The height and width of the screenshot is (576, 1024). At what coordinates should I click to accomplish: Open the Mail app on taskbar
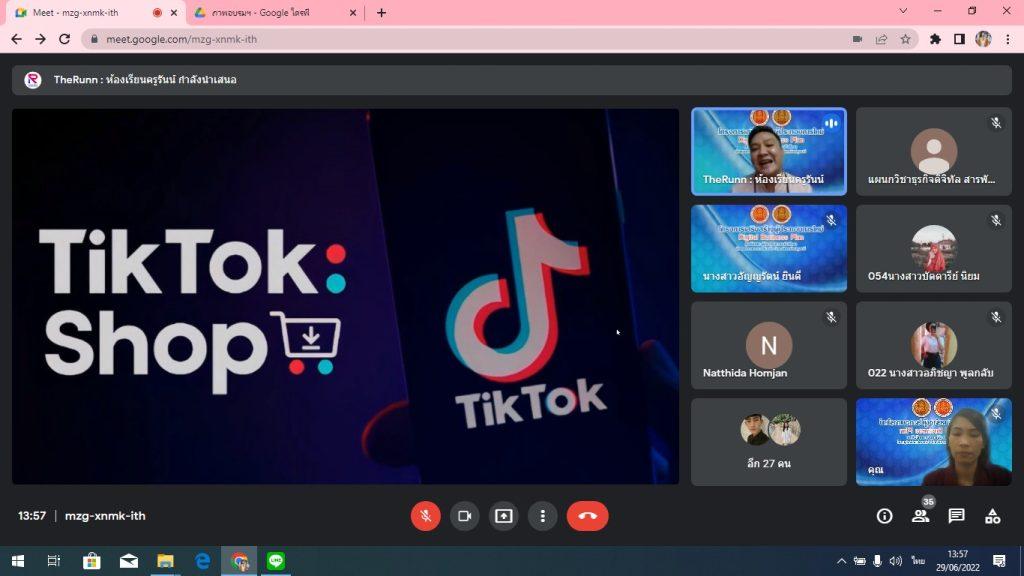pos(129,561)
